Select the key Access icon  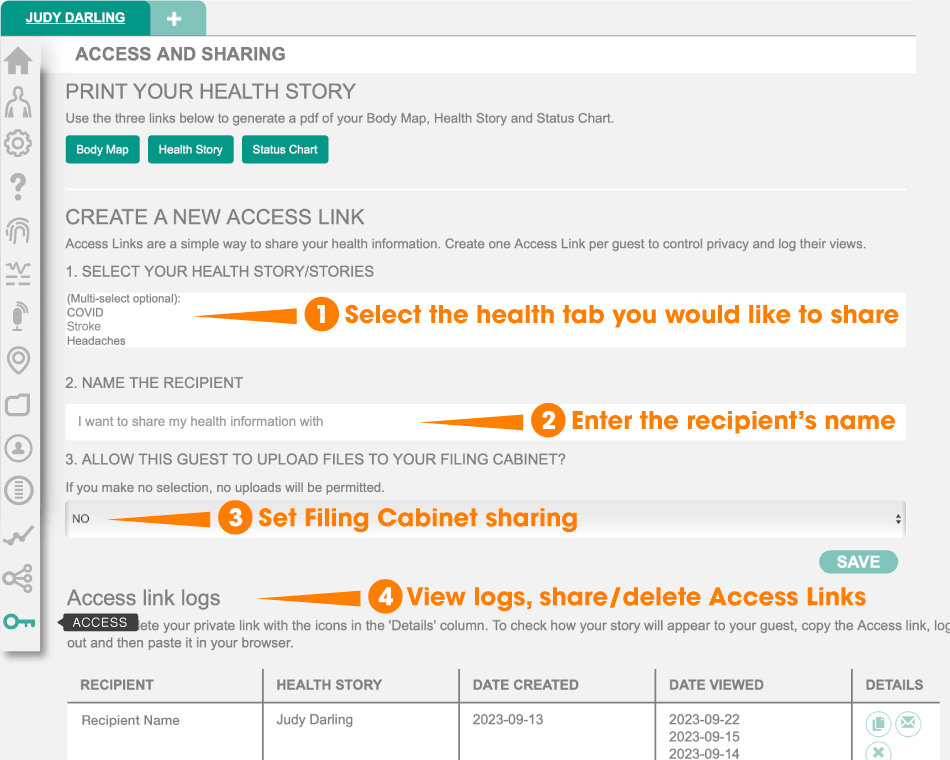[x=19, y=622]
